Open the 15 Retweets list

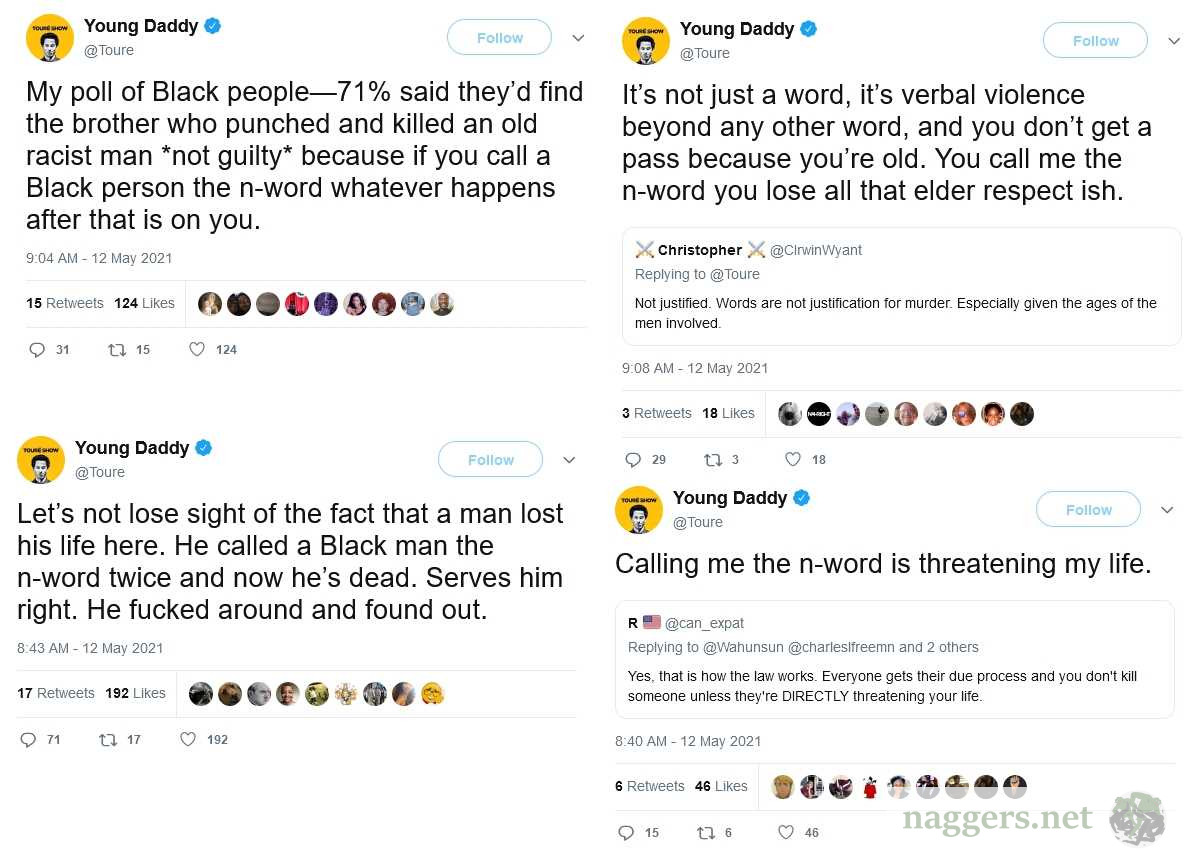[65, 303]
